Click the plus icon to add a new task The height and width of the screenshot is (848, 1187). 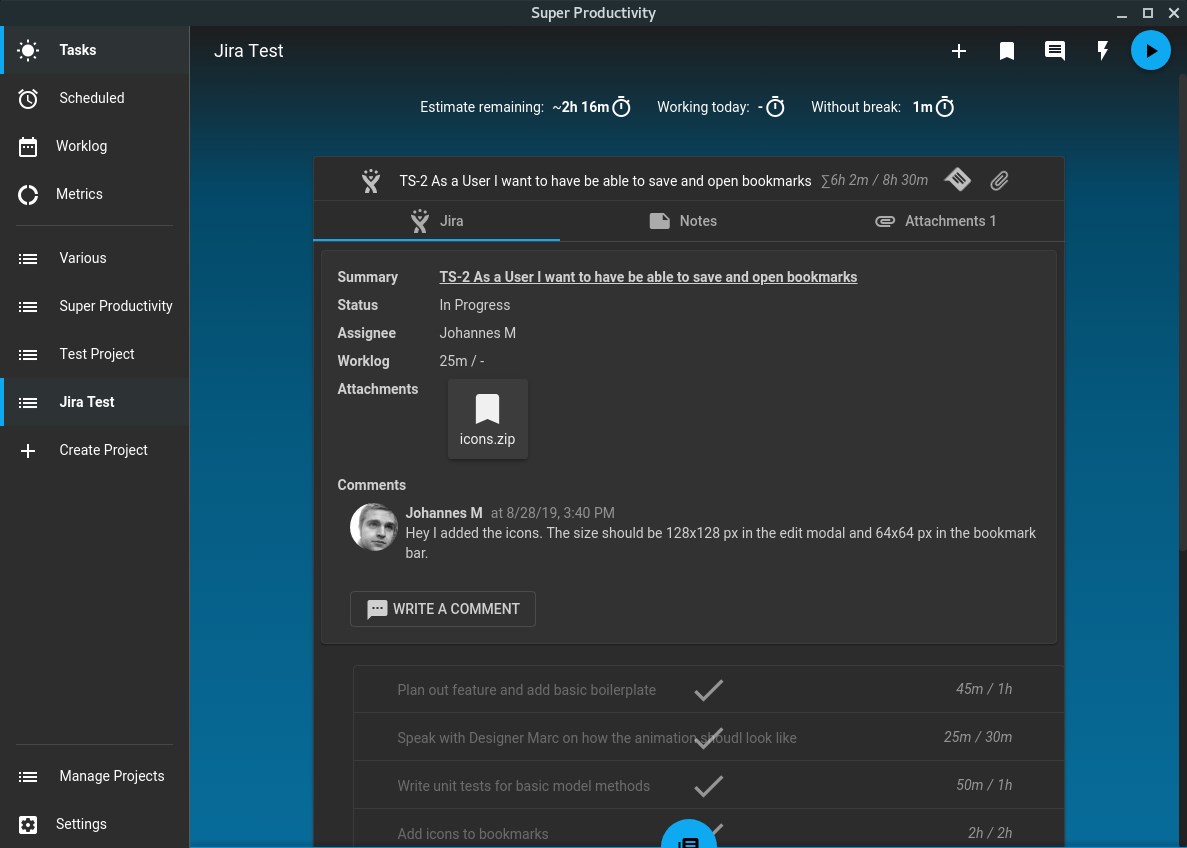click(x=959, y=50)
